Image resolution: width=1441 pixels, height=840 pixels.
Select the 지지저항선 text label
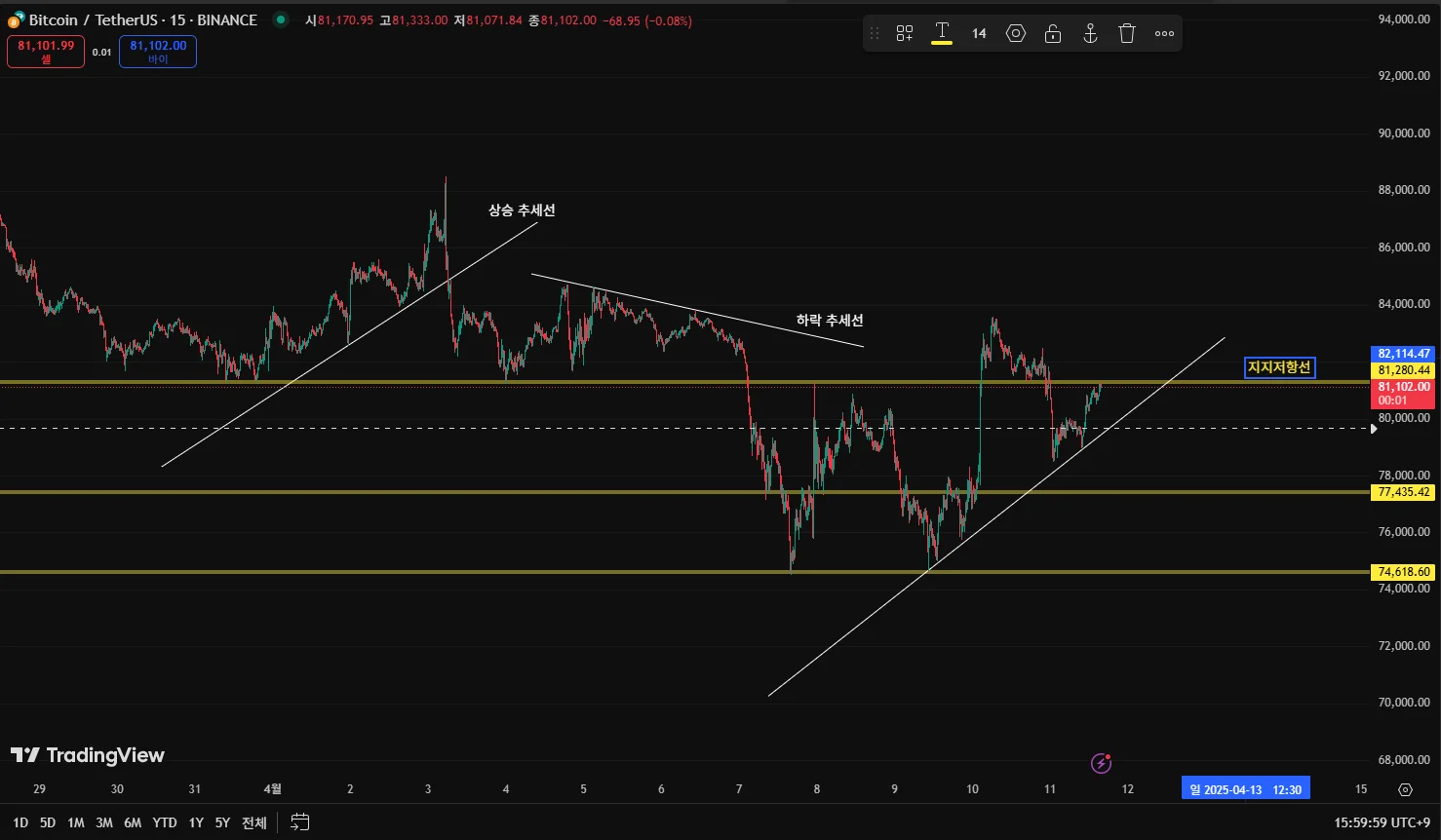[x=1280, y=367]
